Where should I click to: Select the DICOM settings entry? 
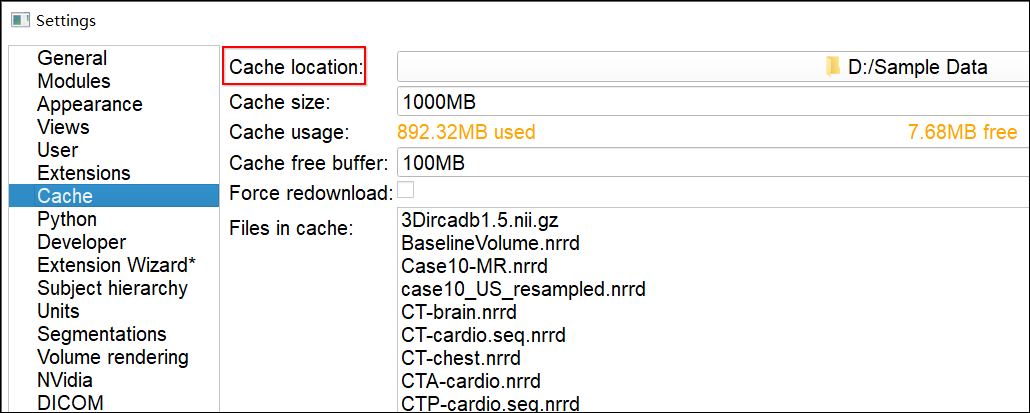click(x=70, y=403)
